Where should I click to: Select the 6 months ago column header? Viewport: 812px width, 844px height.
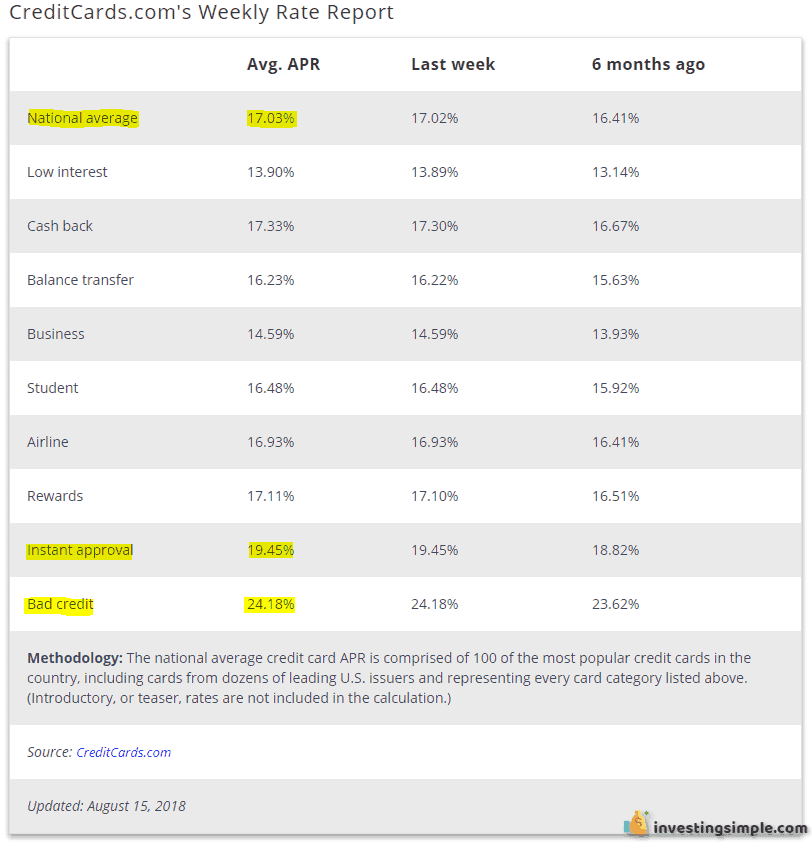[x=648, y=65]
